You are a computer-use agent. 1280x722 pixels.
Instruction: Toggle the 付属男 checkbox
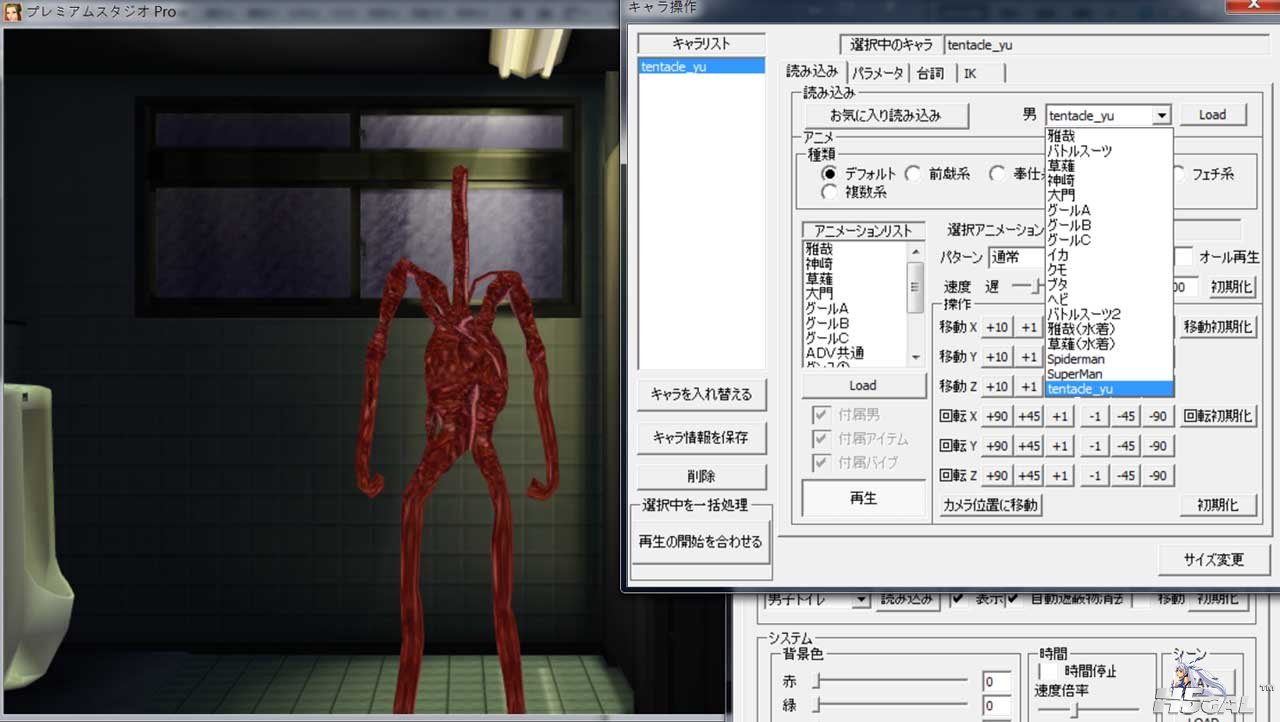tap(821, 414)
